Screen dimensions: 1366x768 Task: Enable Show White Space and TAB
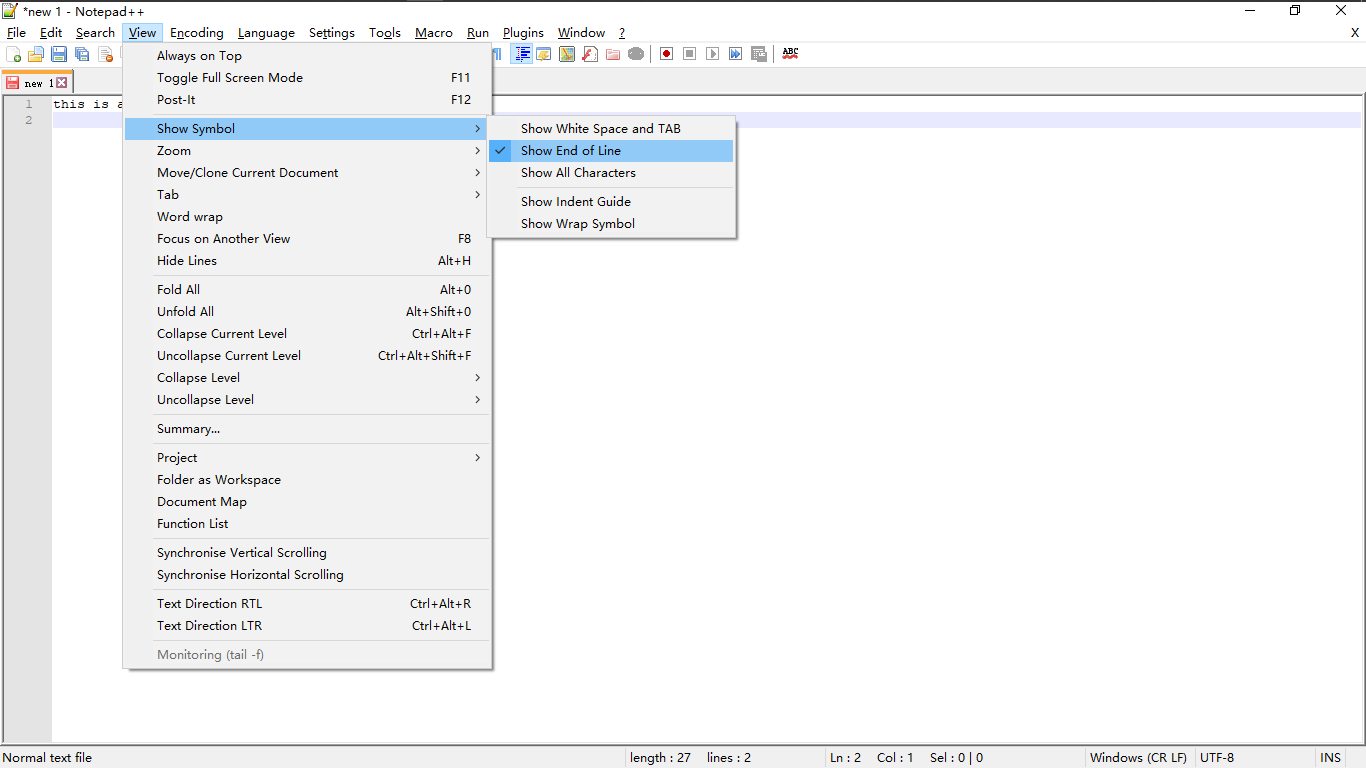click(600, 128)
